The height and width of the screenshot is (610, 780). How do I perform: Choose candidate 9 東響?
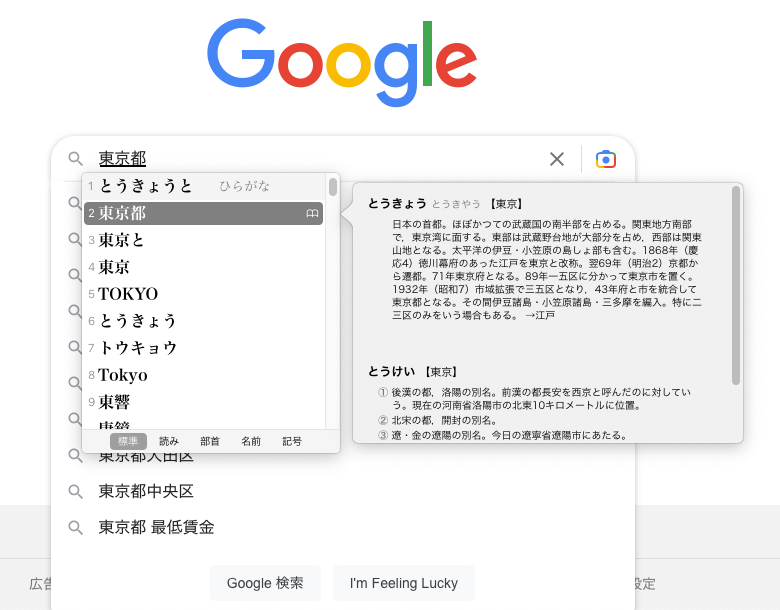[x=204, y=402]
